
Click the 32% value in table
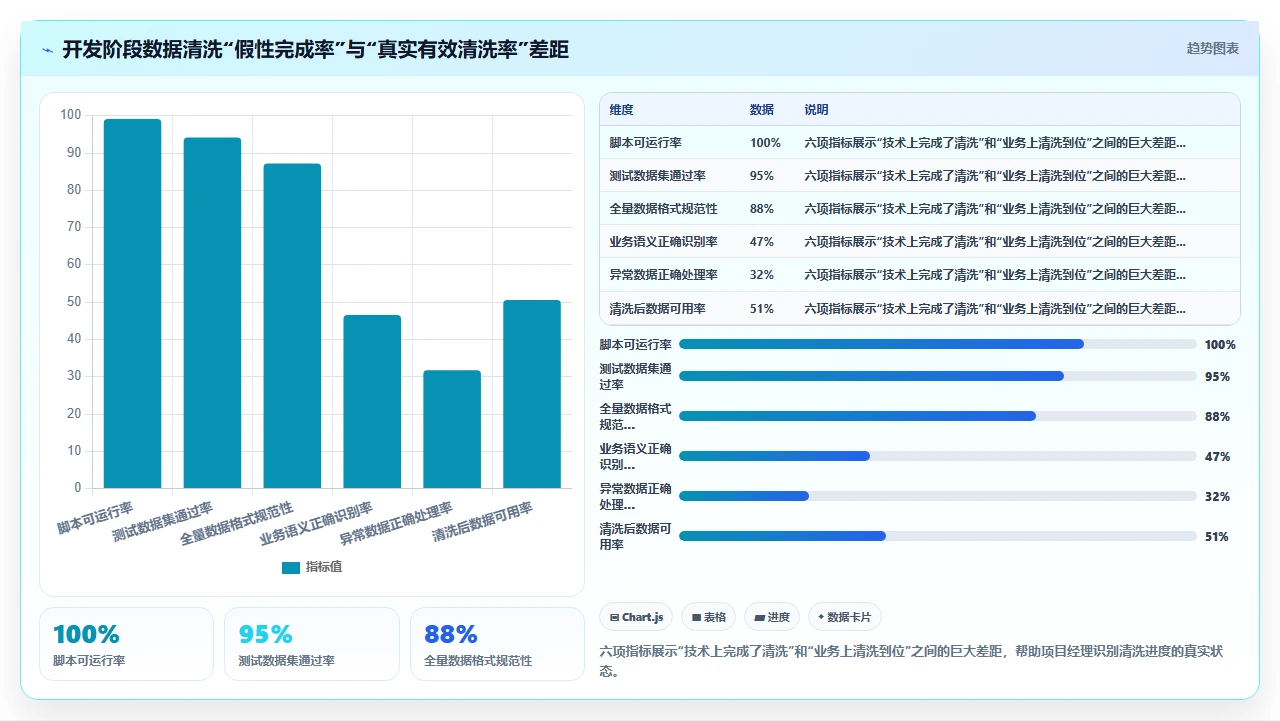(x=762, y=275)
